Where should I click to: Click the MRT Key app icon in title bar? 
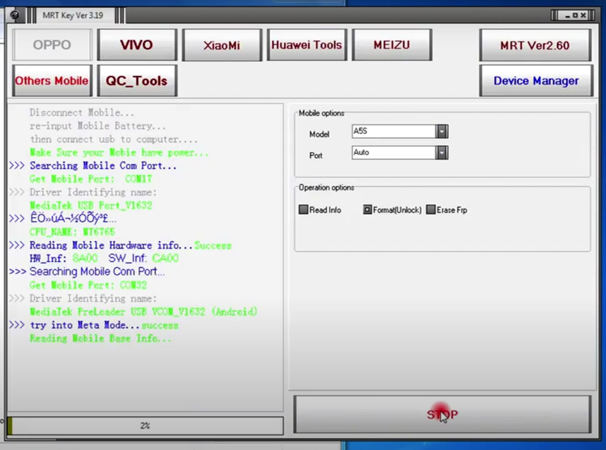(15, 15)
